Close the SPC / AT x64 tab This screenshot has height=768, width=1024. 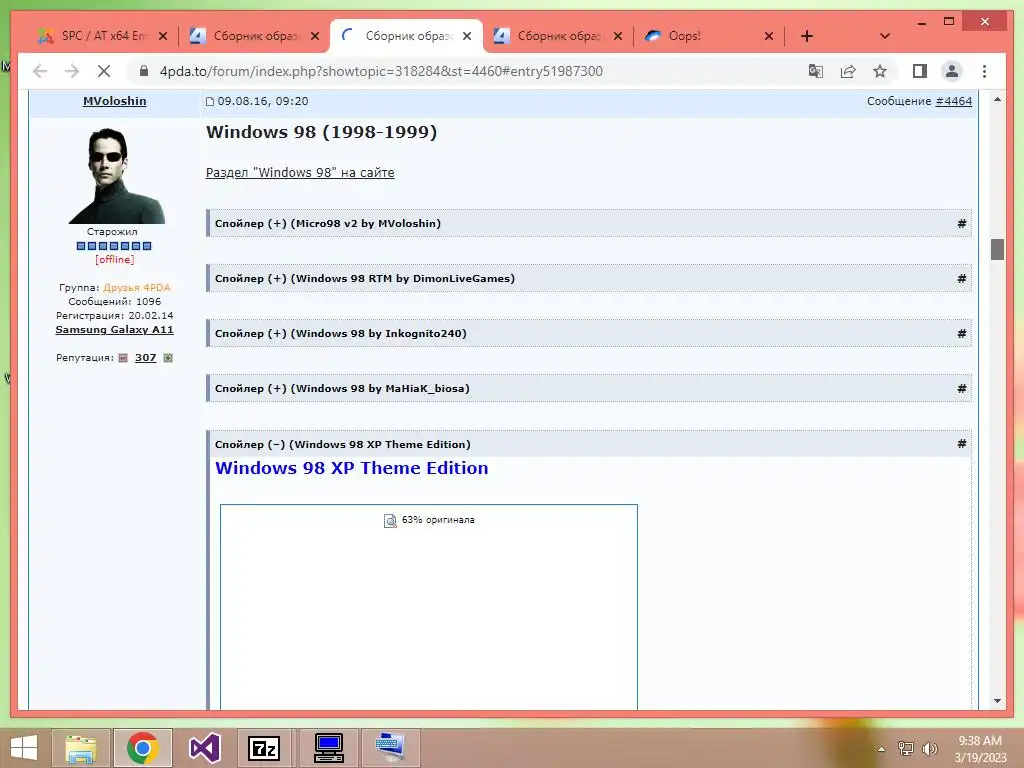[x=163, y=36]
